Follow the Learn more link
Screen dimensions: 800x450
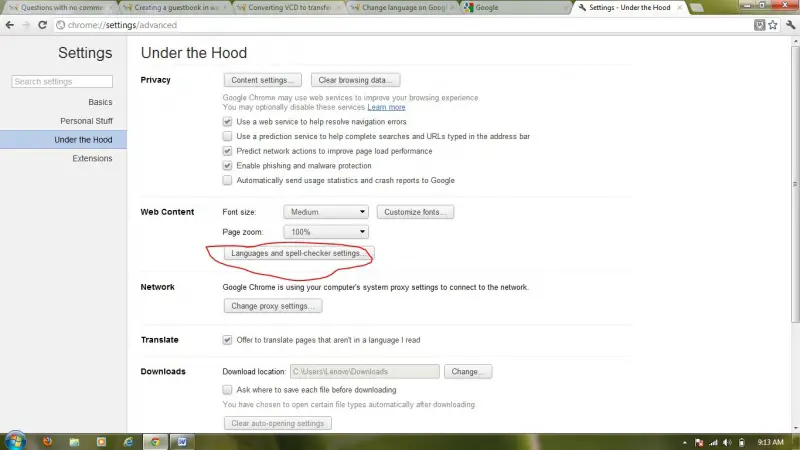(x=386, y=107)
